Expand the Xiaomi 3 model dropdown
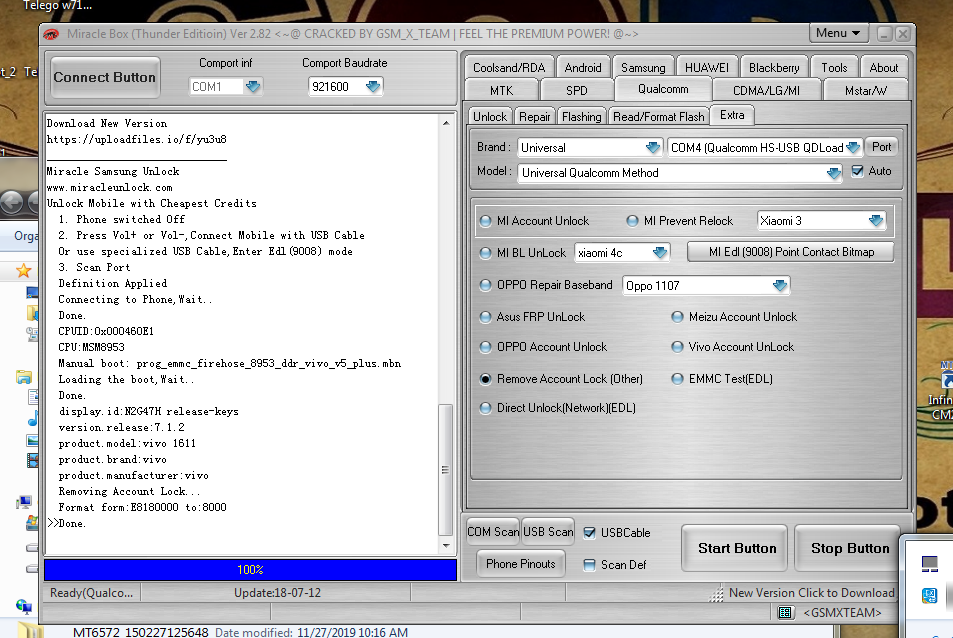The height and width of the screenshot is (638, 953). [x=876, y=221]
